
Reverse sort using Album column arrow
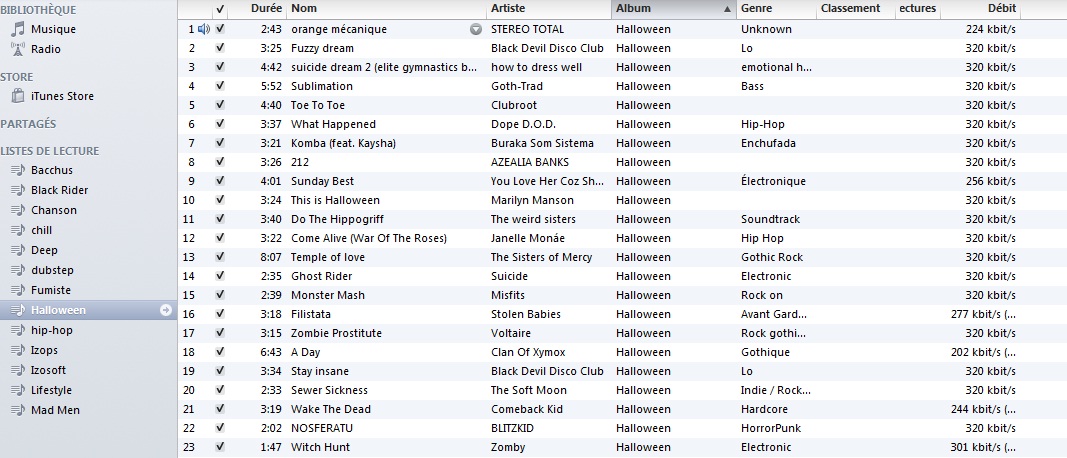(x=727, y=9)
